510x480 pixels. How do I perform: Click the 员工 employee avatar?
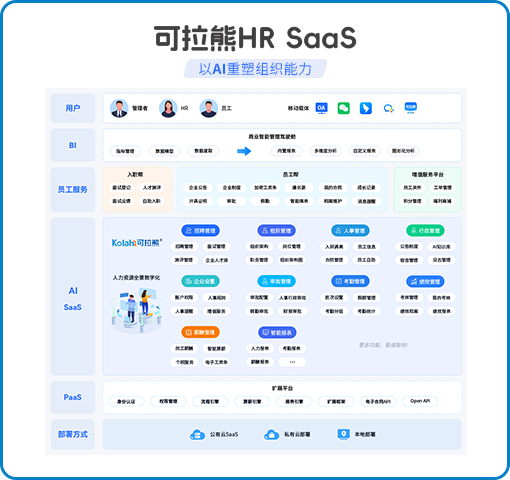(x=209, y=108)
